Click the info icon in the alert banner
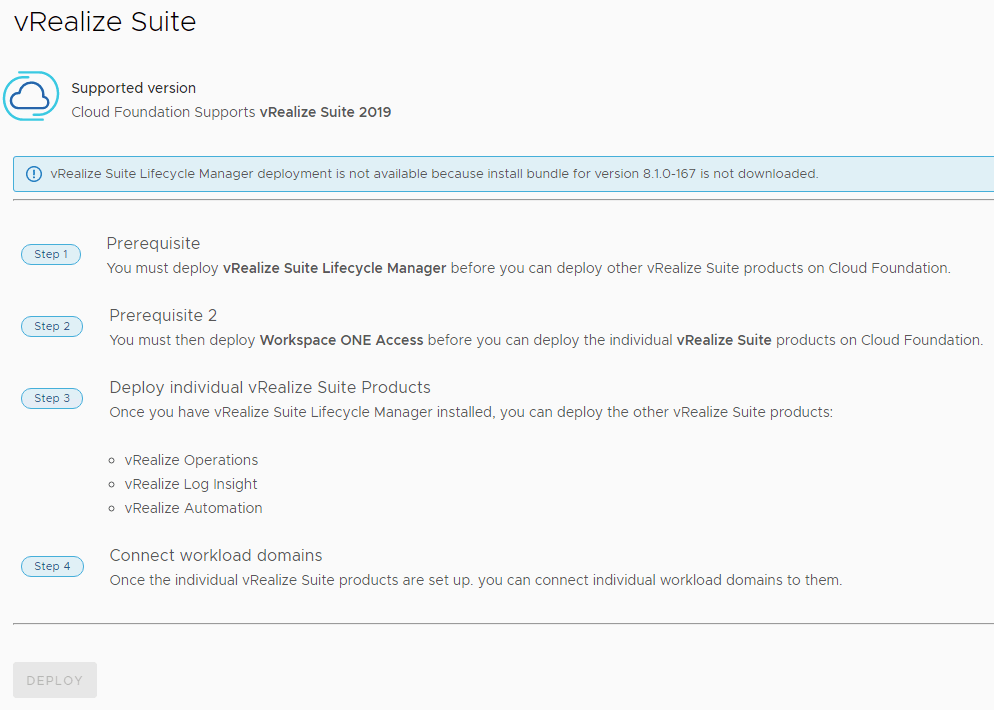 tap(34, 174)
